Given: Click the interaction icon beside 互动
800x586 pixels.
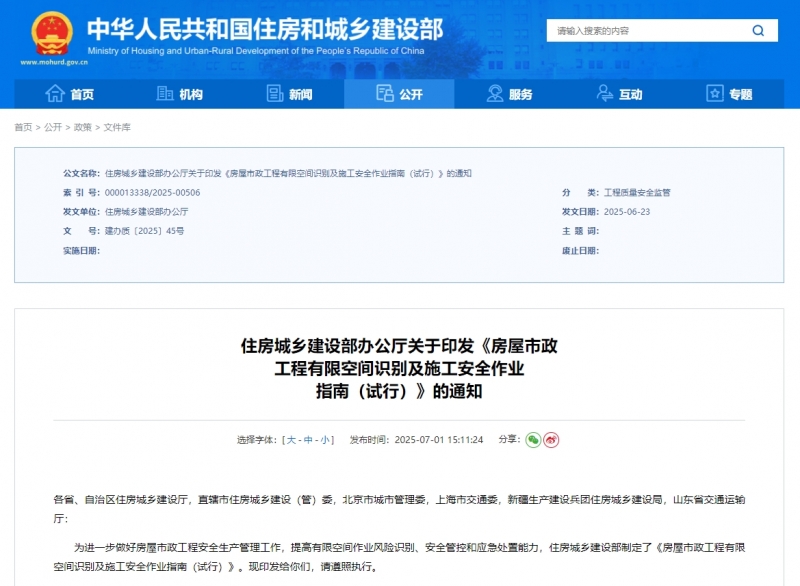Looking at the screenshot, I should (x=605, y=93).
